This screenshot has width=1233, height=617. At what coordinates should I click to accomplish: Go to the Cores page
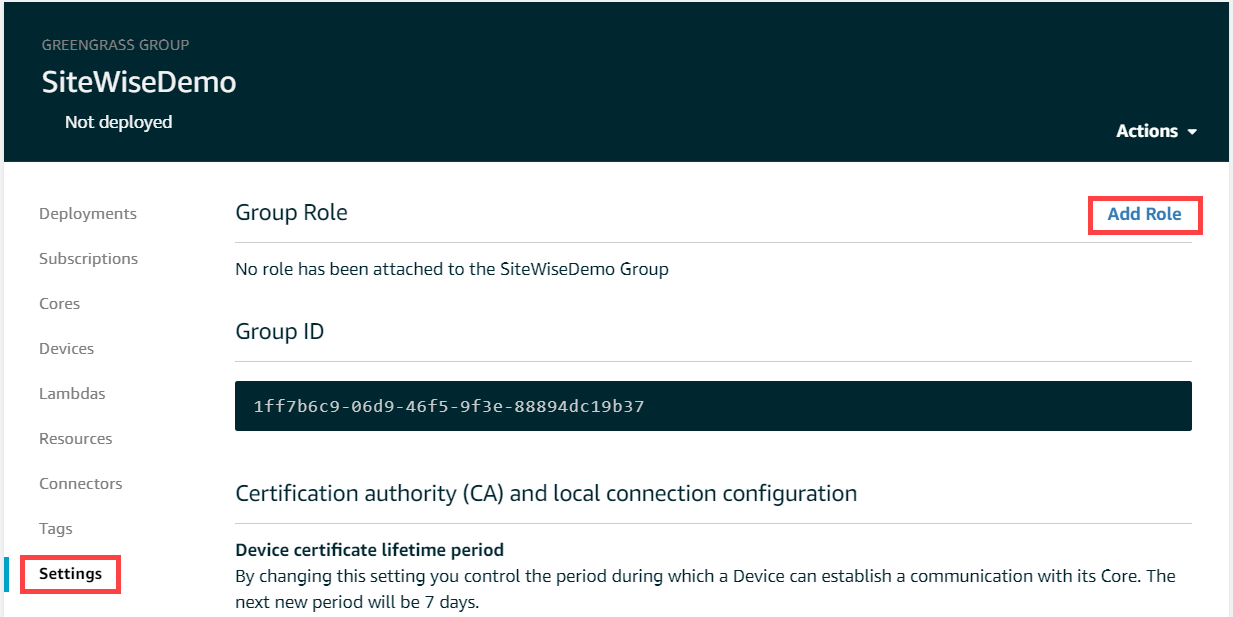(60, 304)
